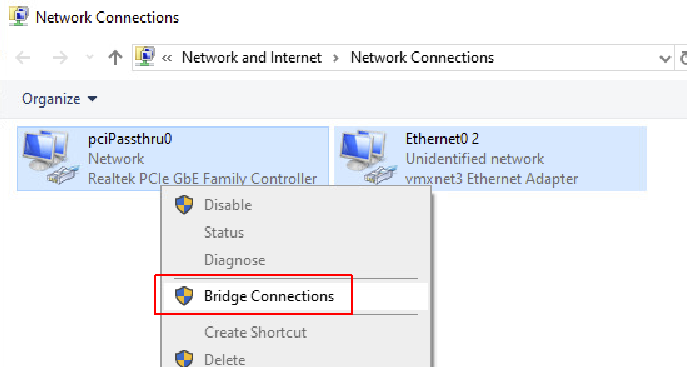Screen dimensions: 687x367
Task: Go up one folder level with the up arrow
Action: click(115, 57)
